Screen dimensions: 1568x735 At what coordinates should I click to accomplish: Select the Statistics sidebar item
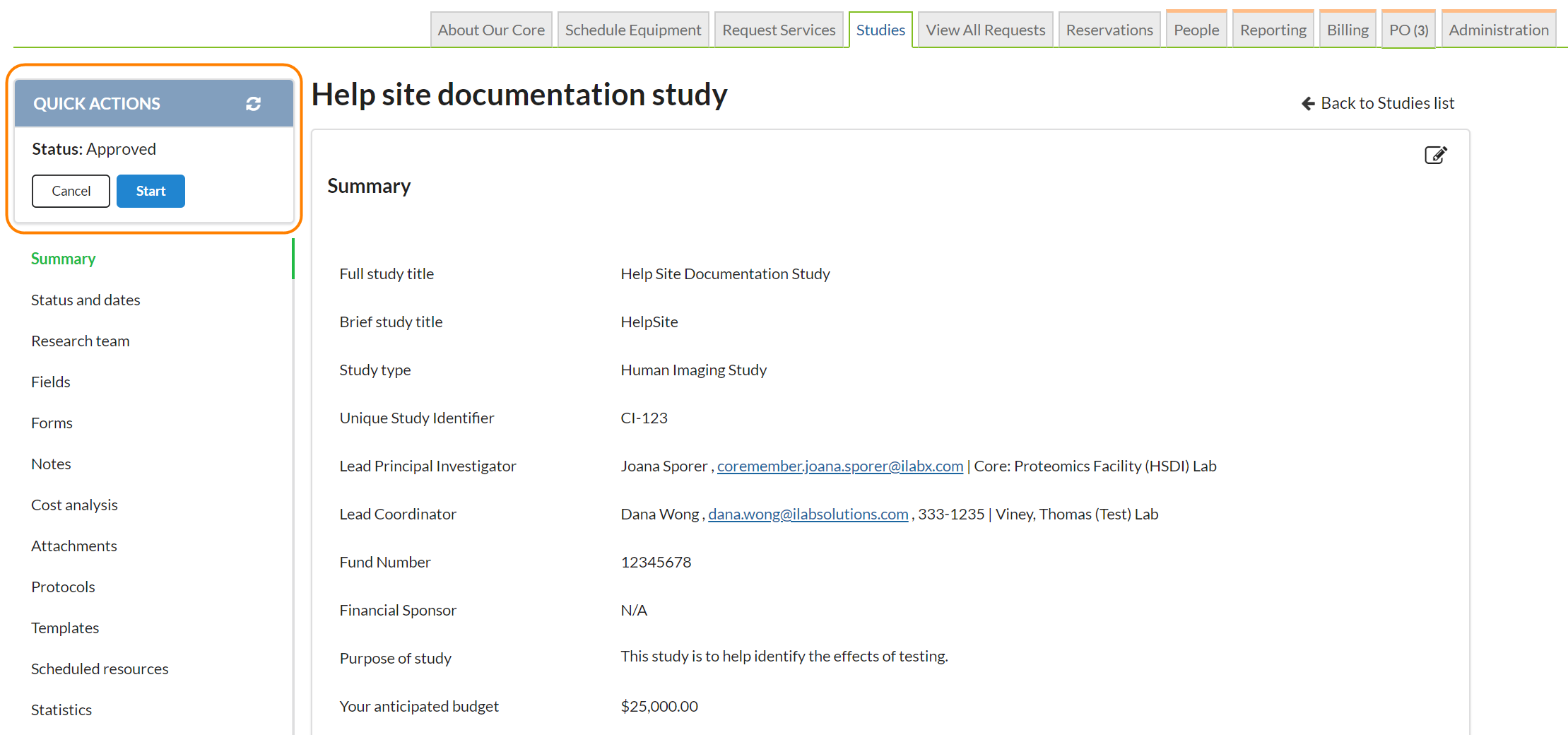[61, 710]
